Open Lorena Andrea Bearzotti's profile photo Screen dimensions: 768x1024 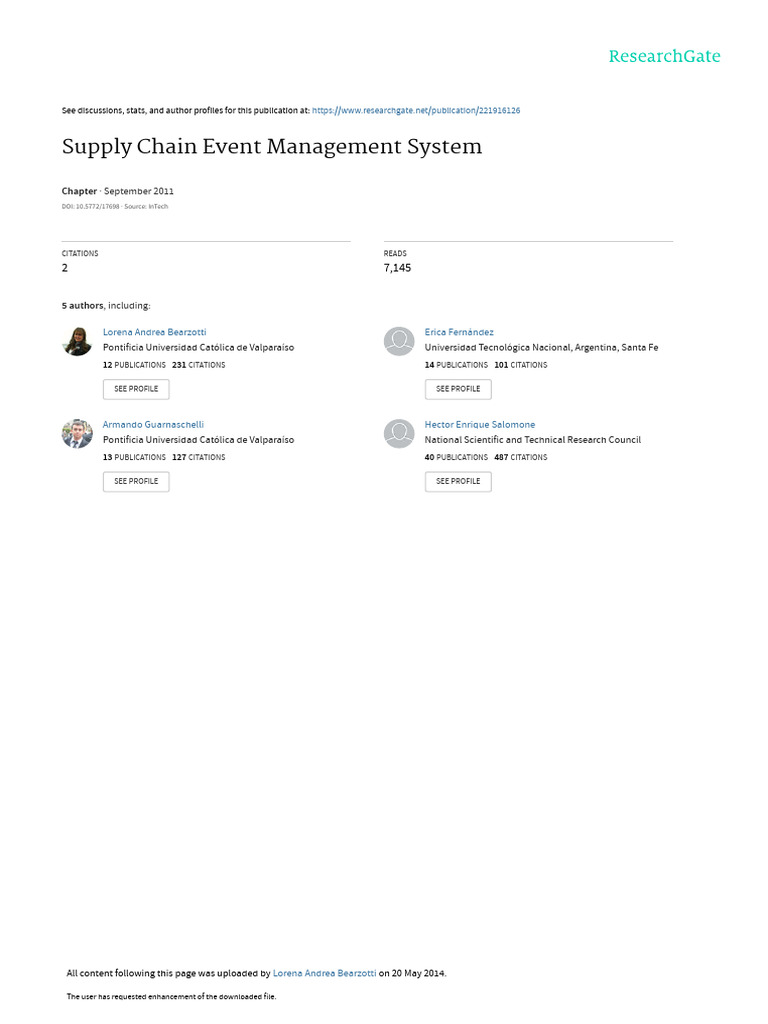pos(77,342)
